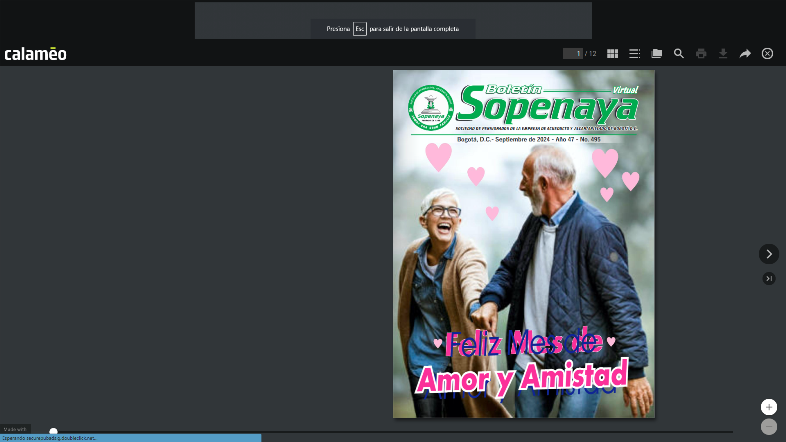Click the Calaméo logo

[35, 54]
